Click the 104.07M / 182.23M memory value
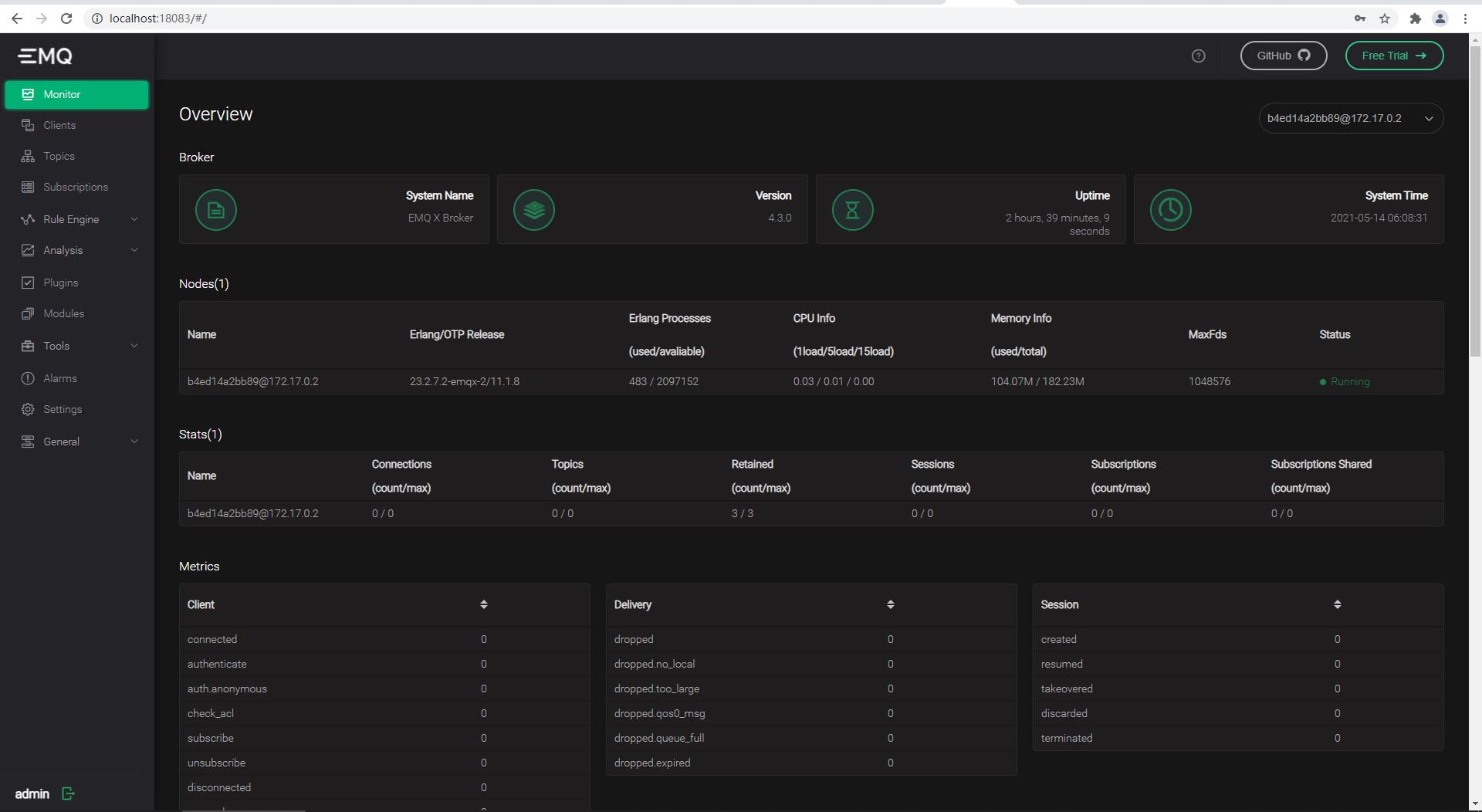Image resolution: width=1482 pixels, height=812 pixels. tap(1037, 381)
